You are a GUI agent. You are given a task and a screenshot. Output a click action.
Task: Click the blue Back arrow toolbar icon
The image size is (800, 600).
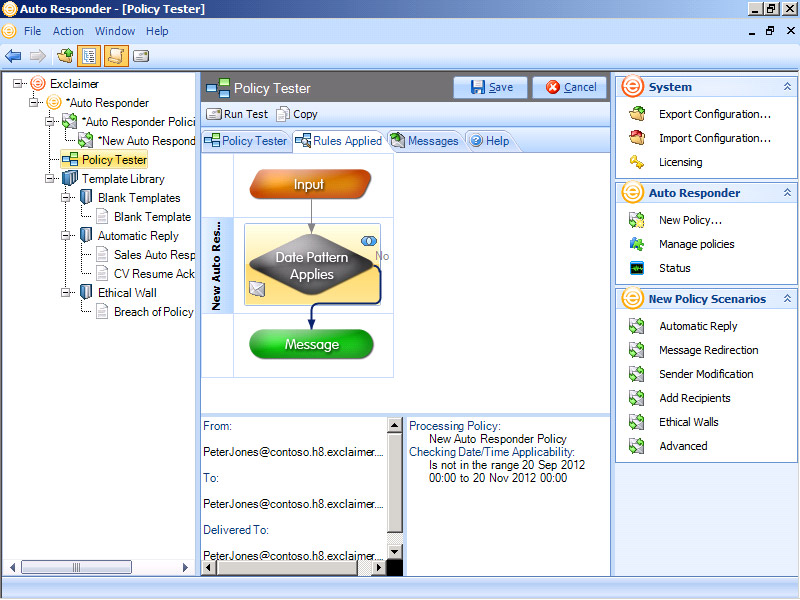pyautogui.click(x=13, y=56)
